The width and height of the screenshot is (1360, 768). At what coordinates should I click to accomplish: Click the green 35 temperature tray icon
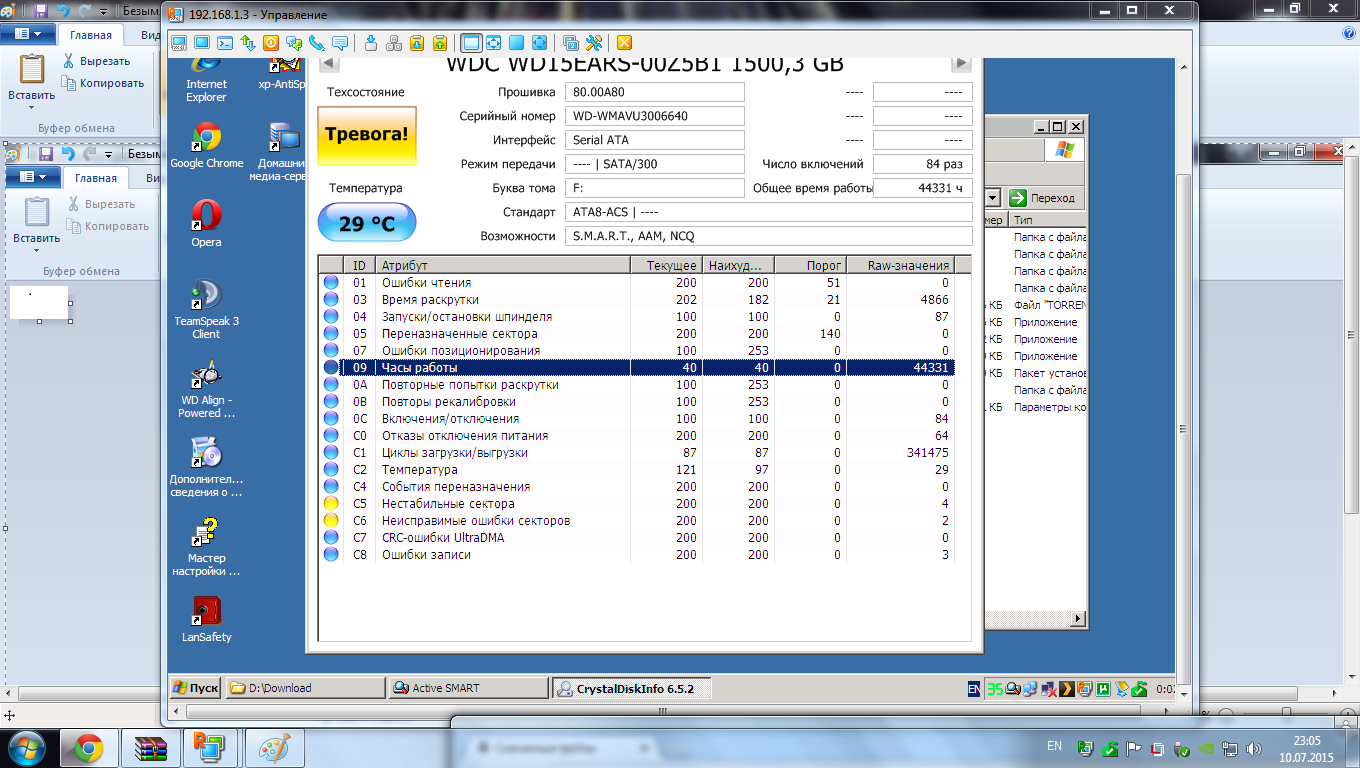click(994, 688)
